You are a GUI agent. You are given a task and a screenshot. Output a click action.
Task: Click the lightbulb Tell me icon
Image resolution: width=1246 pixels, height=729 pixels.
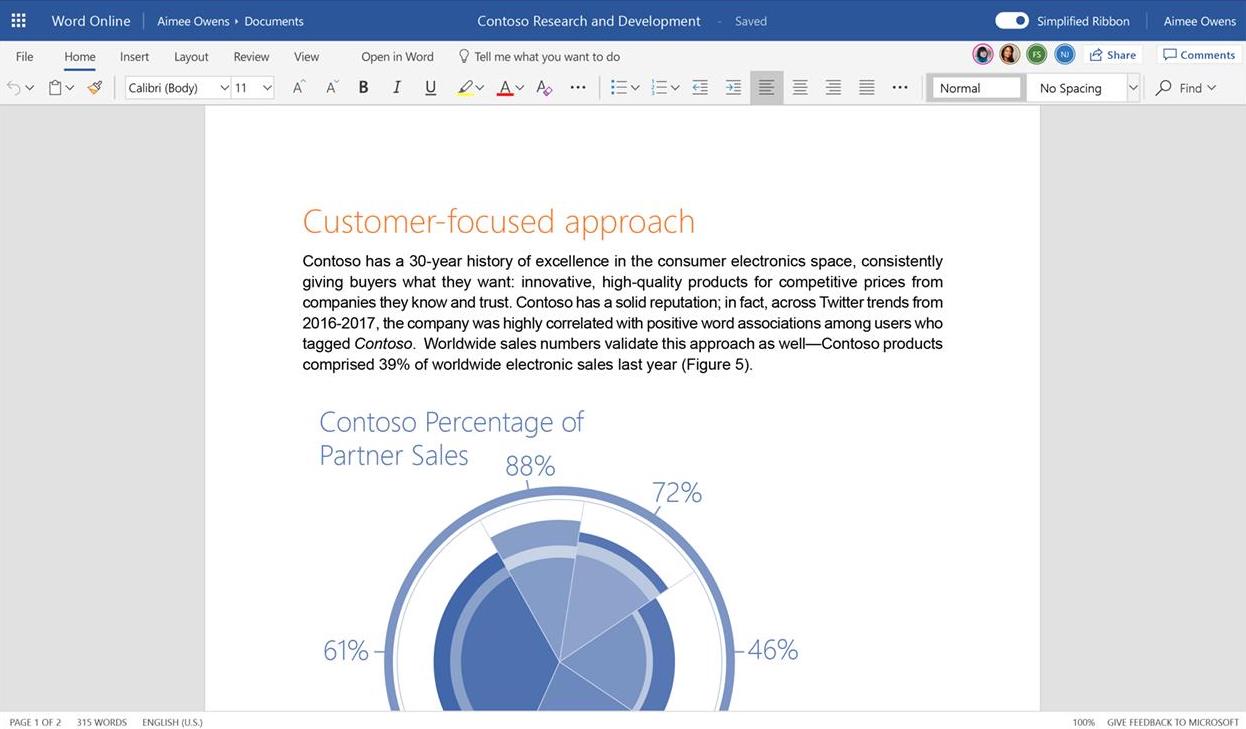click(464, 56)
